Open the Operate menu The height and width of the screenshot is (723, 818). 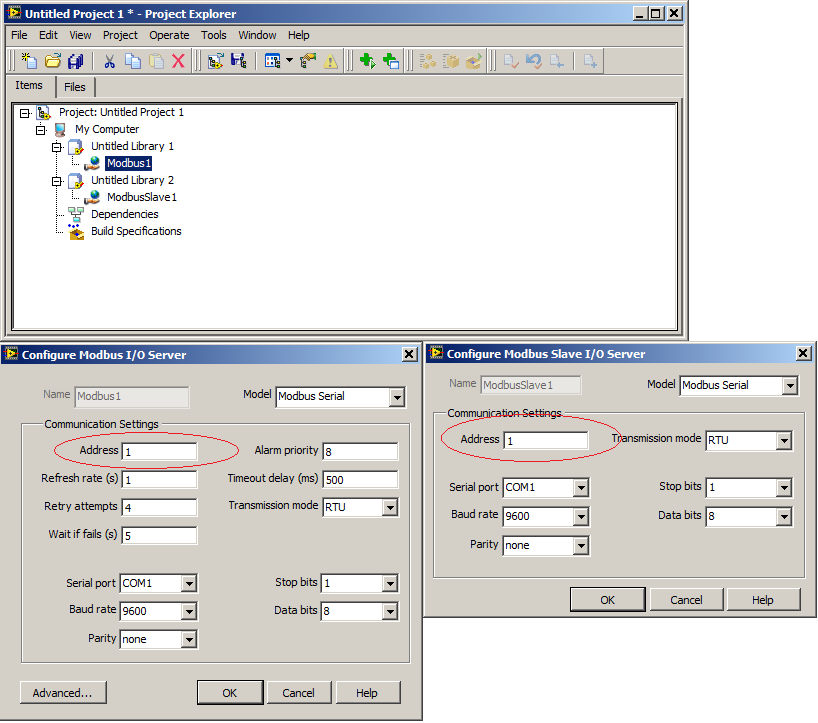coord(169,35)
